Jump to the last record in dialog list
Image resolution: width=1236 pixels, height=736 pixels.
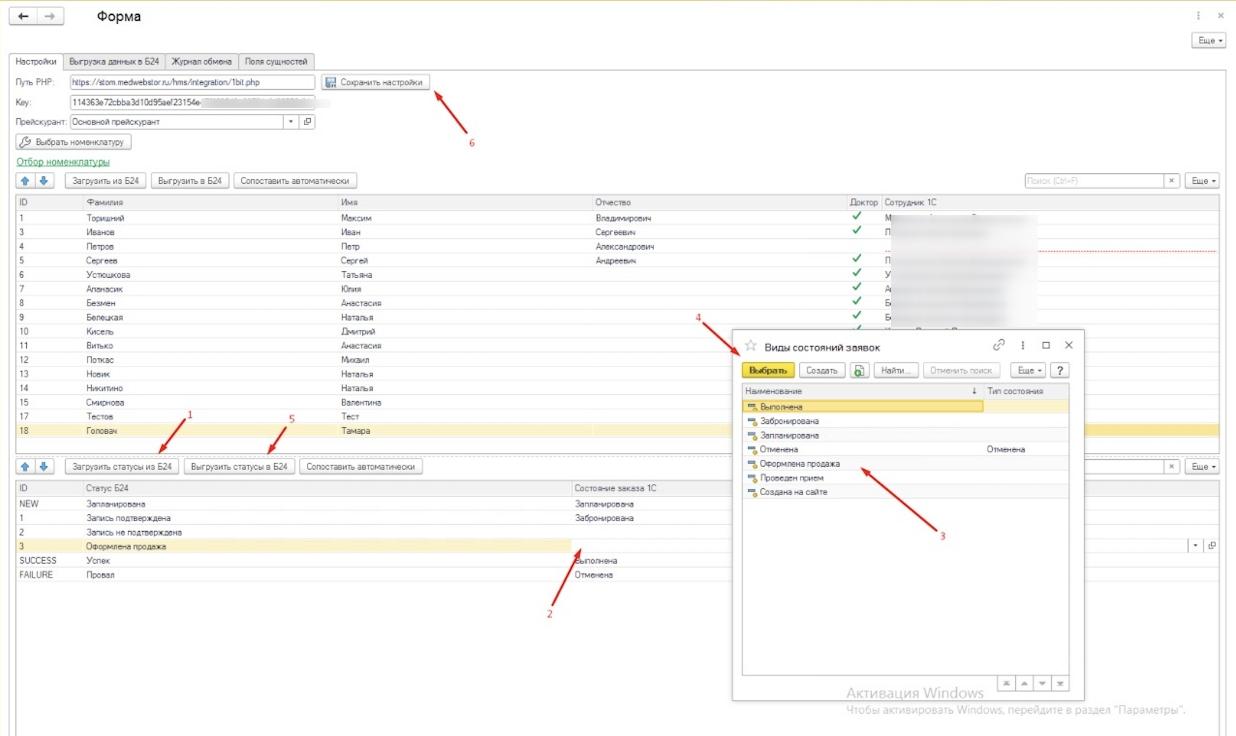(x=1060, y=683)
